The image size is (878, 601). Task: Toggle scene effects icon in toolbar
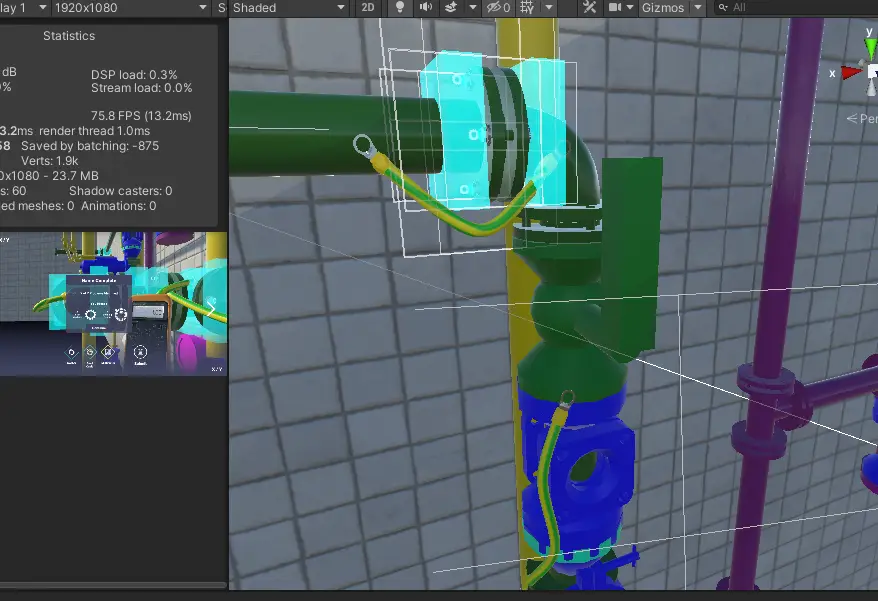451,8
